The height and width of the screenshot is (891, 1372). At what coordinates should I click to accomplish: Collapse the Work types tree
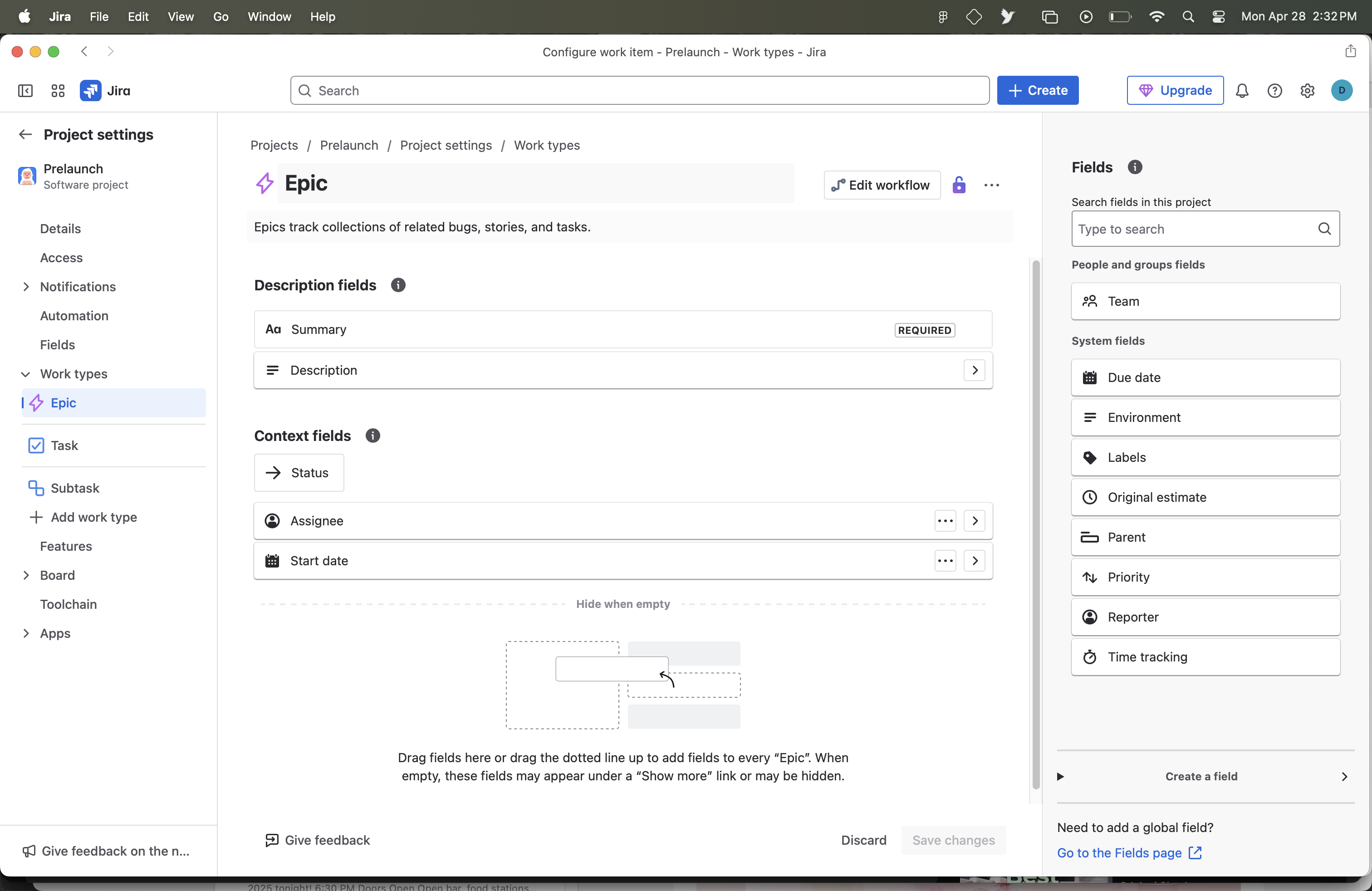tap(26, 374)
